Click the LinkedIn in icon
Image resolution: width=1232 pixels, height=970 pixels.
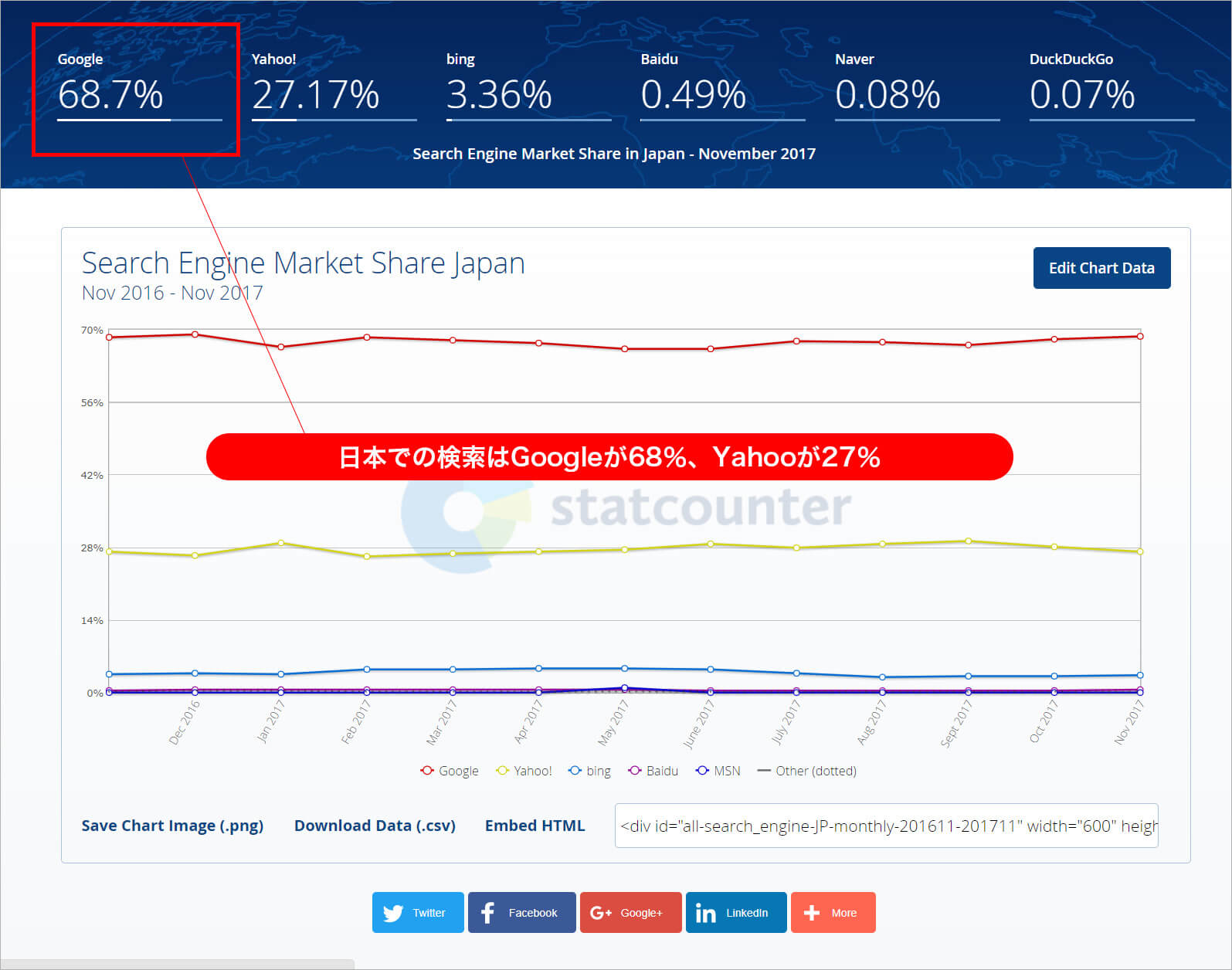[705, 913]
